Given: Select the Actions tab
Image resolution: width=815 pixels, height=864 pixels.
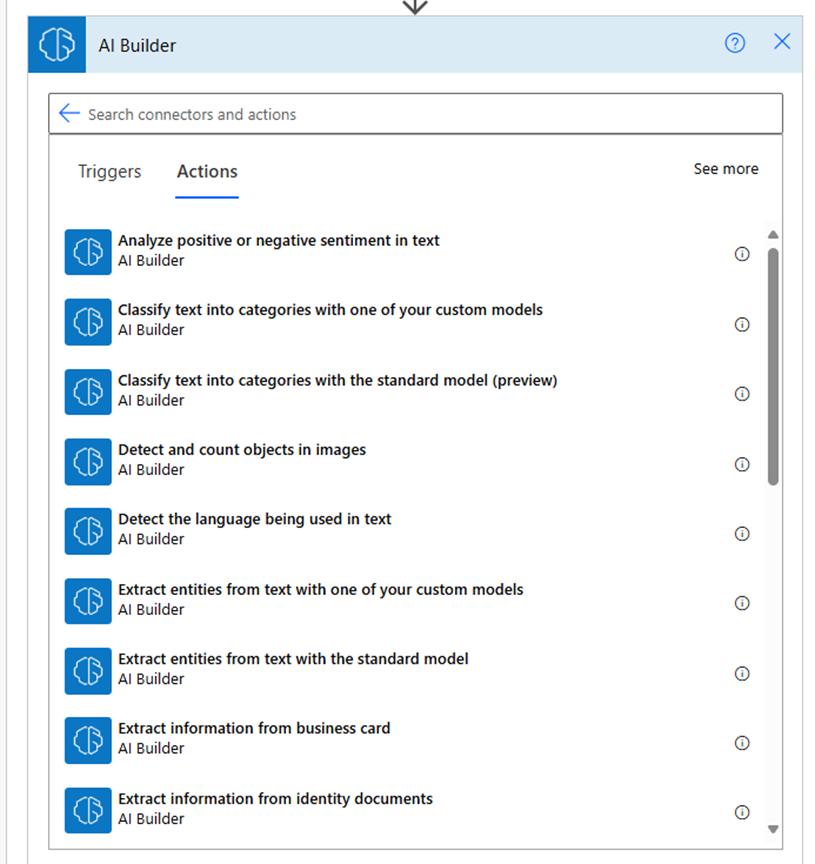Looking at the screenshot, I should click(x=207, y=171).
